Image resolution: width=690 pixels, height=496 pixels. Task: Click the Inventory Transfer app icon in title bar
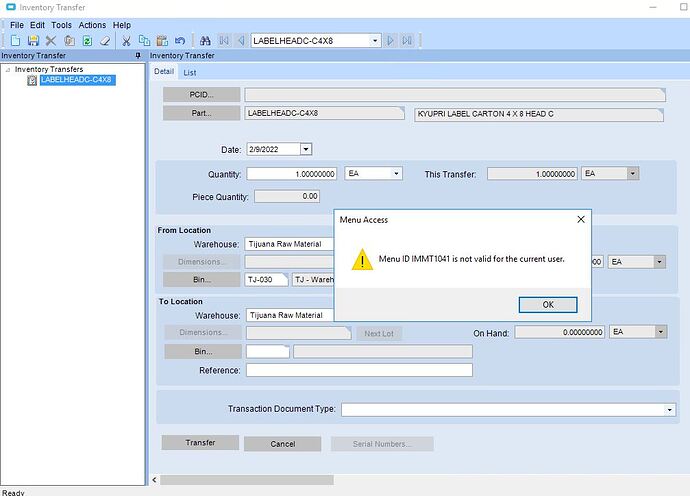(x=11, y=7)
